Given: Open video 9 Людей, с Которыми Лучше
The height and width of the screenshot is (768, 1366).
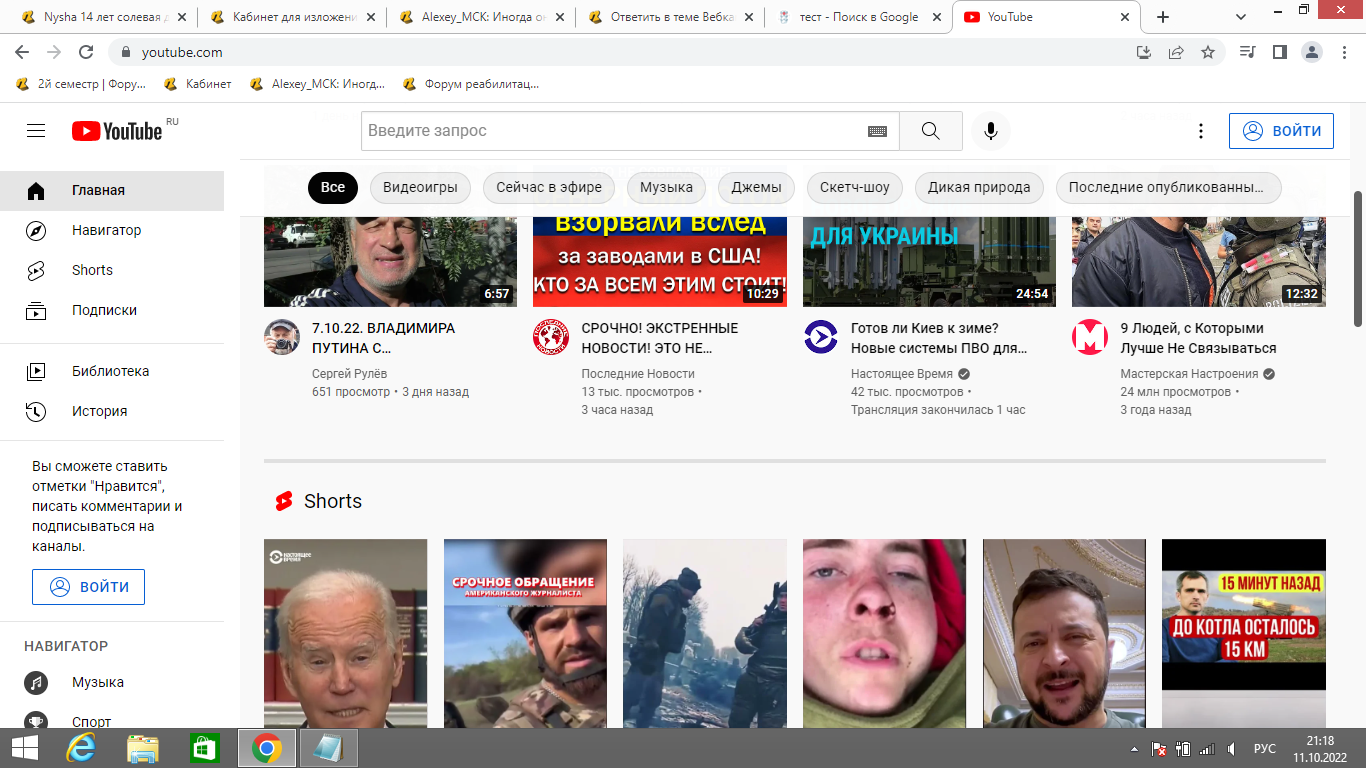Looking at the screenshot, I should (1198, 338).
